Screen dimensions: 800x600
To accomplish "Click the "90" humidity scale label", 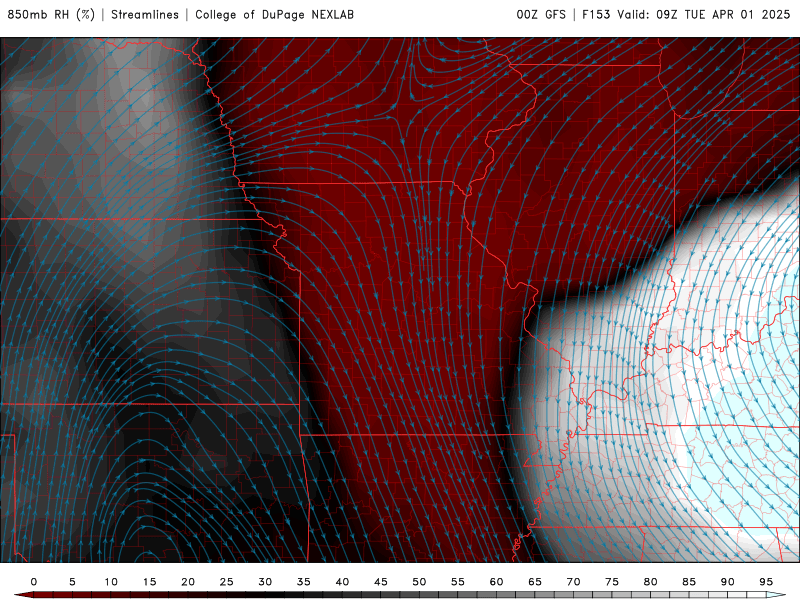I will [x=727, y=582].
